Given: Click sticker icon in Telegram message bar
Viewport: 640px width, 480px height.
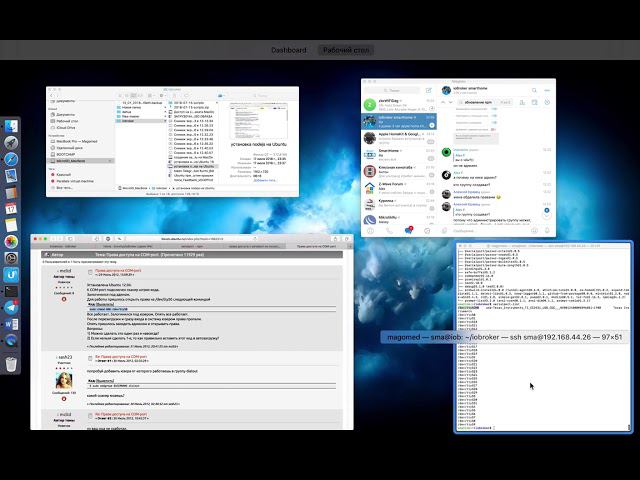Looking at the screenshot, I should tap(534, 231).
